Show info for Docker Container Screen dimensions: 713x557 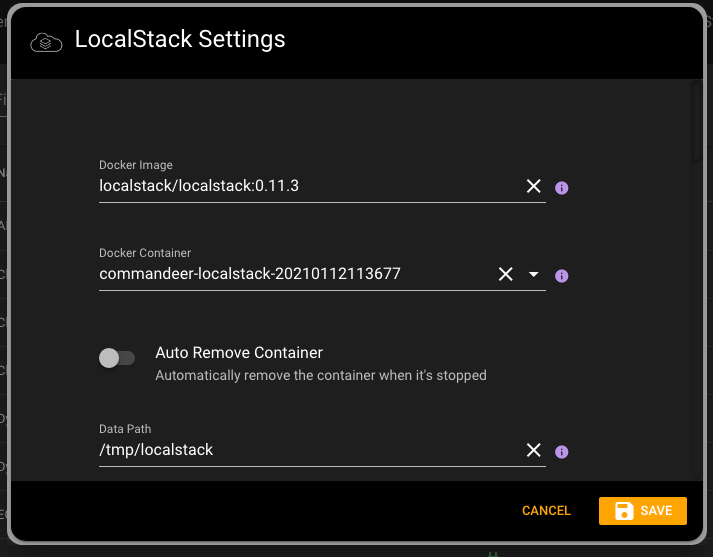click(562, 276)
